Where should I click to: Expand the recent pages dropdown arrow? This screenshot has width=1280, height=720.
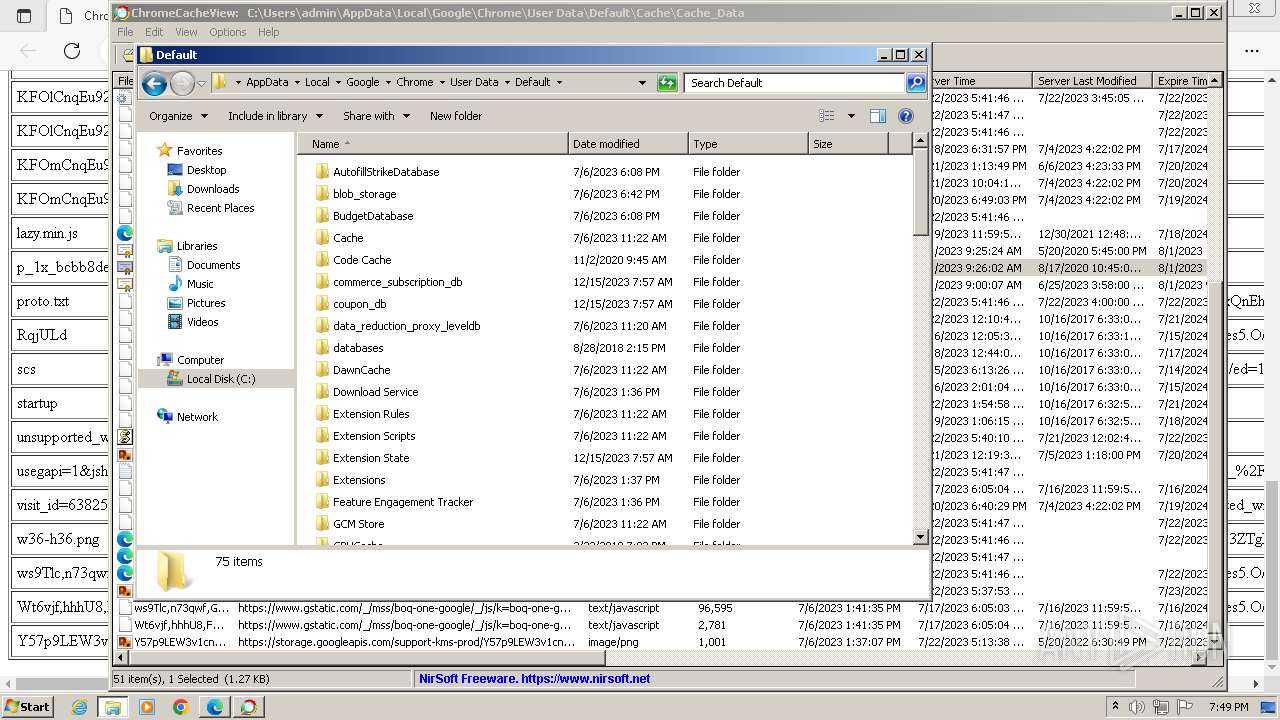tap(201, 83)
